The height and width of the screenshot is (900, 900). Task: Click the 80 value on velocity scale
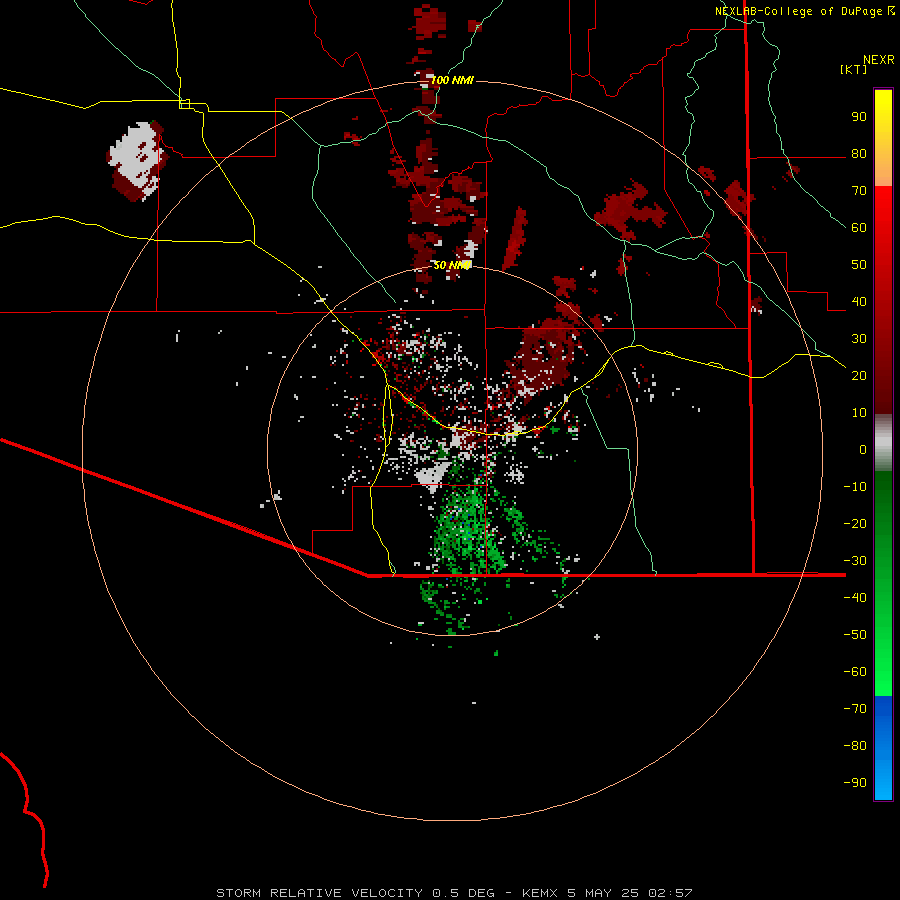859,154
